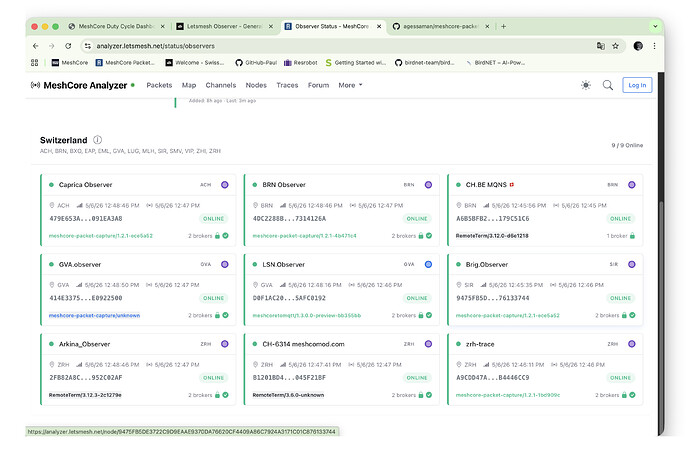Close the Observer Status tab
690x470 pixels.
379,26
